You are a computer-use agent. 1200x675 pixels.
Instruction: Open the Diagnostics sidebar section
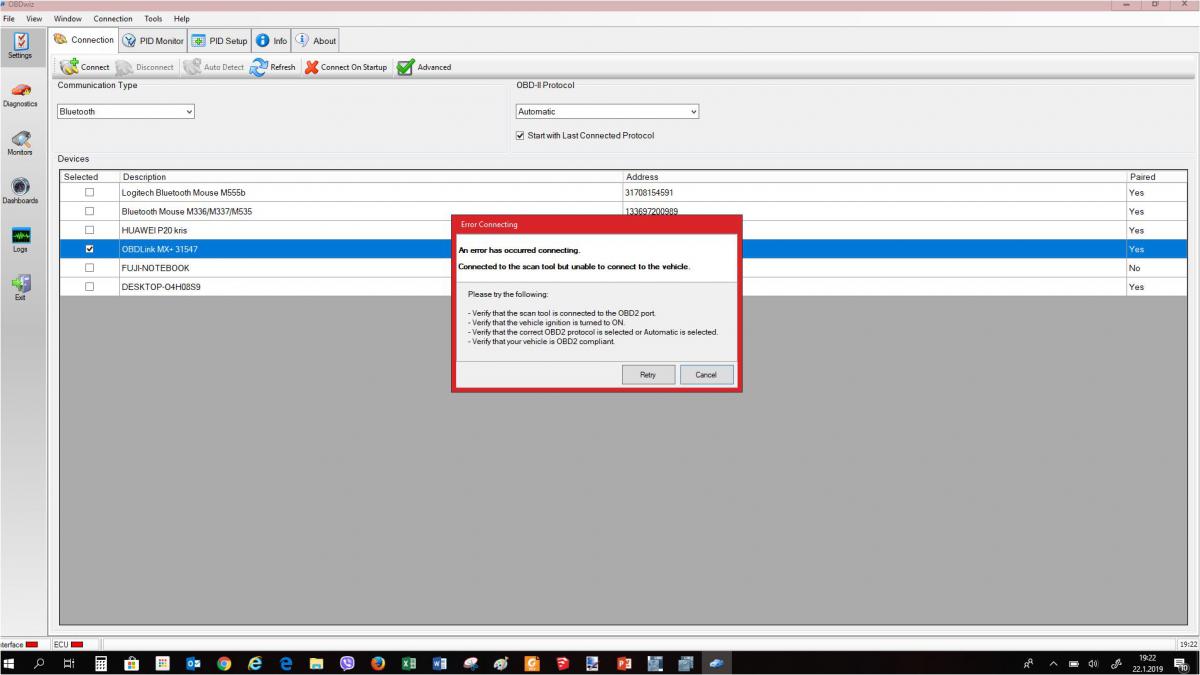[20, 95]
